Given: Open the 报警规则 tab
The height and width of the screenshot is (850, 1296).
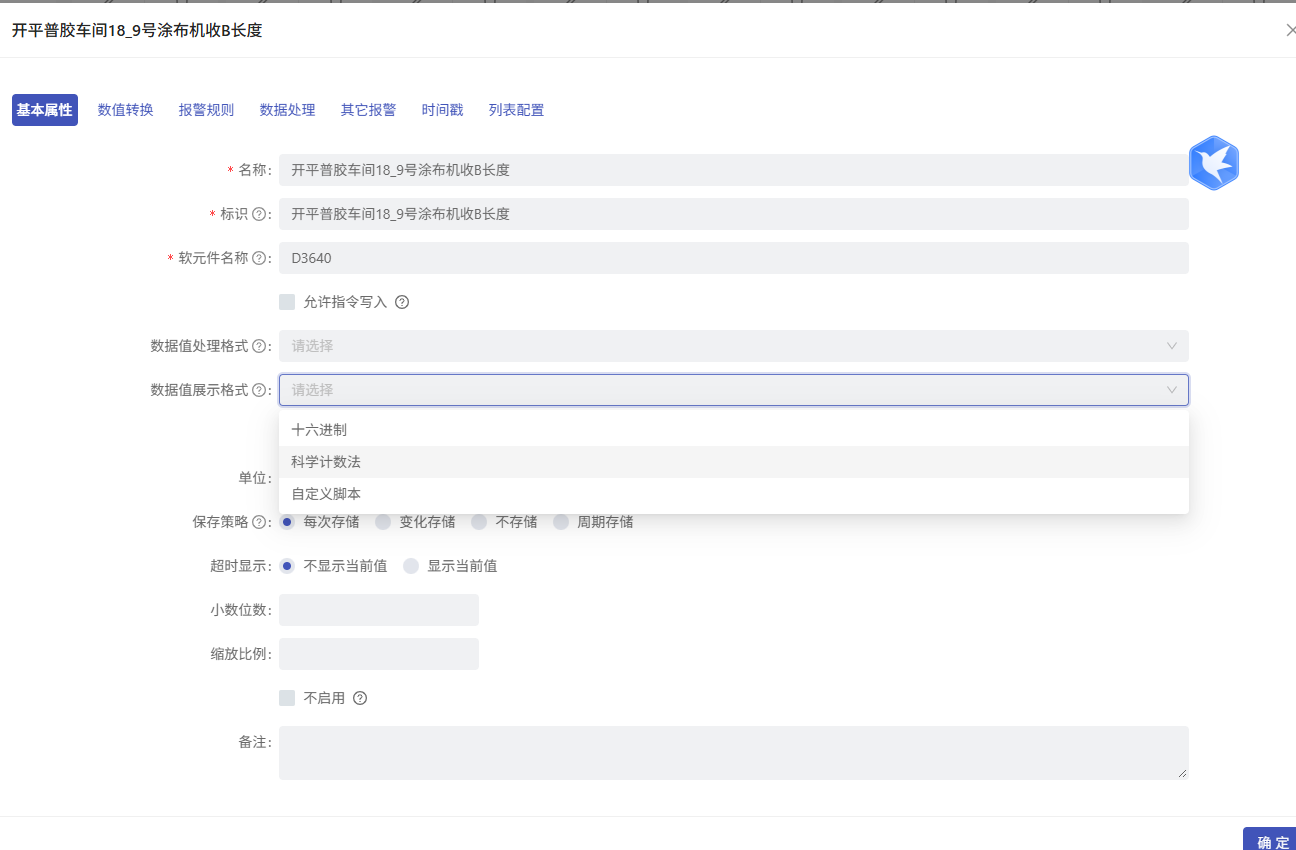Looking at the screenshot, I should click(x=207, y=110).
